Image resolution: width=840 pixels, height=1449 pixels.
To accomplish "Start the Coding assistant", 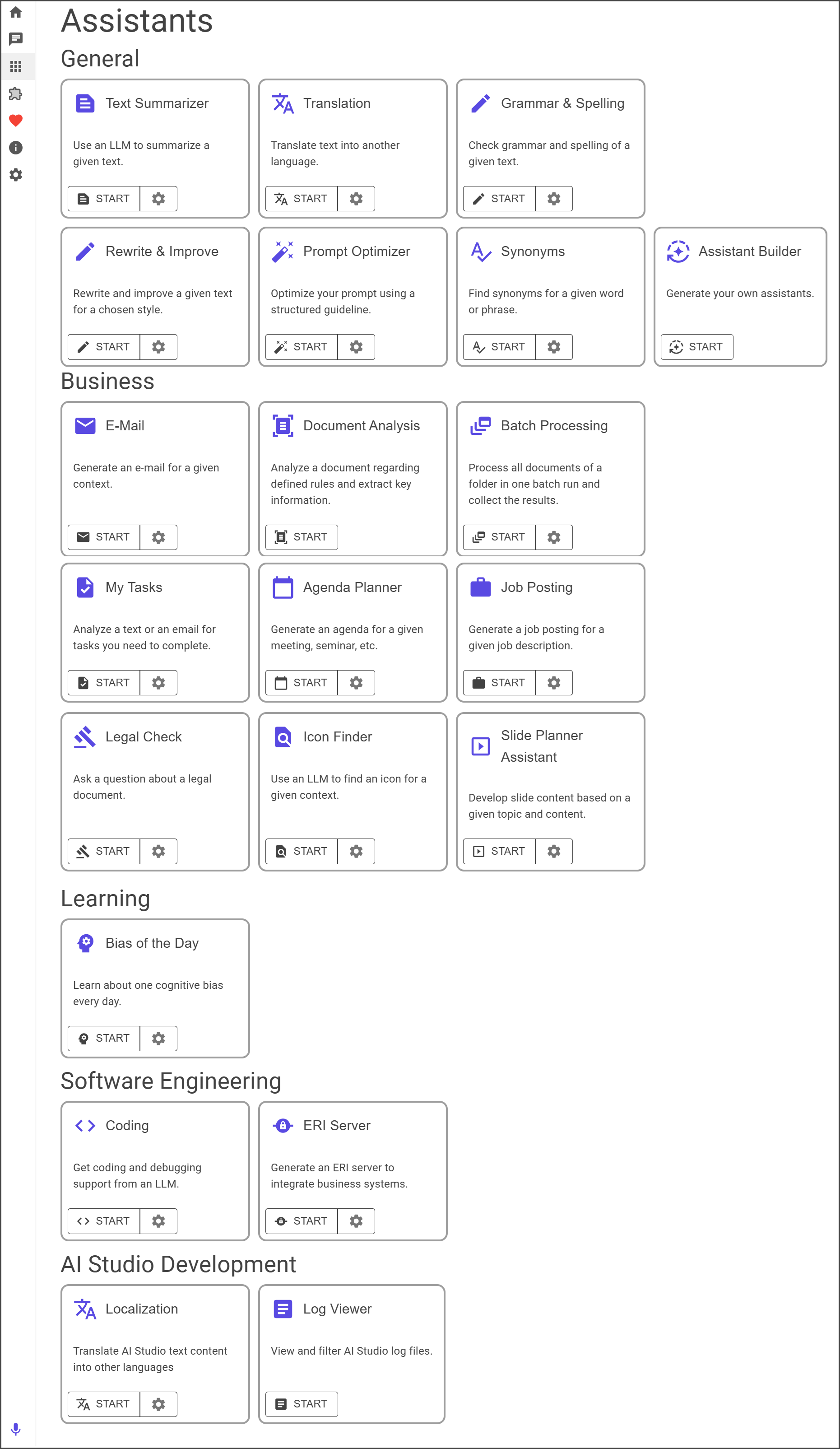I will tap(104, 1221).
